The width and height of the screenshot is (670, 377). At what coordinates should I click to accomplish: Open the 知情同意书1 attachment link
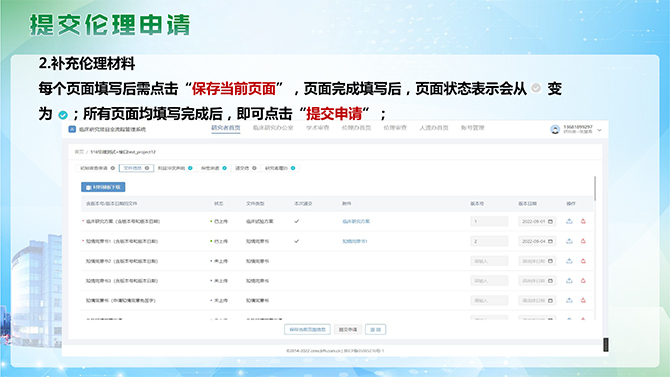355,241
